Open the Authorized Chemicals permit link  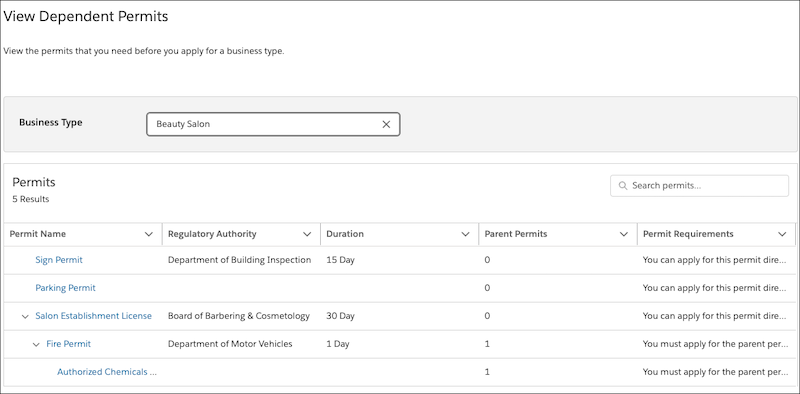point(107,372)
